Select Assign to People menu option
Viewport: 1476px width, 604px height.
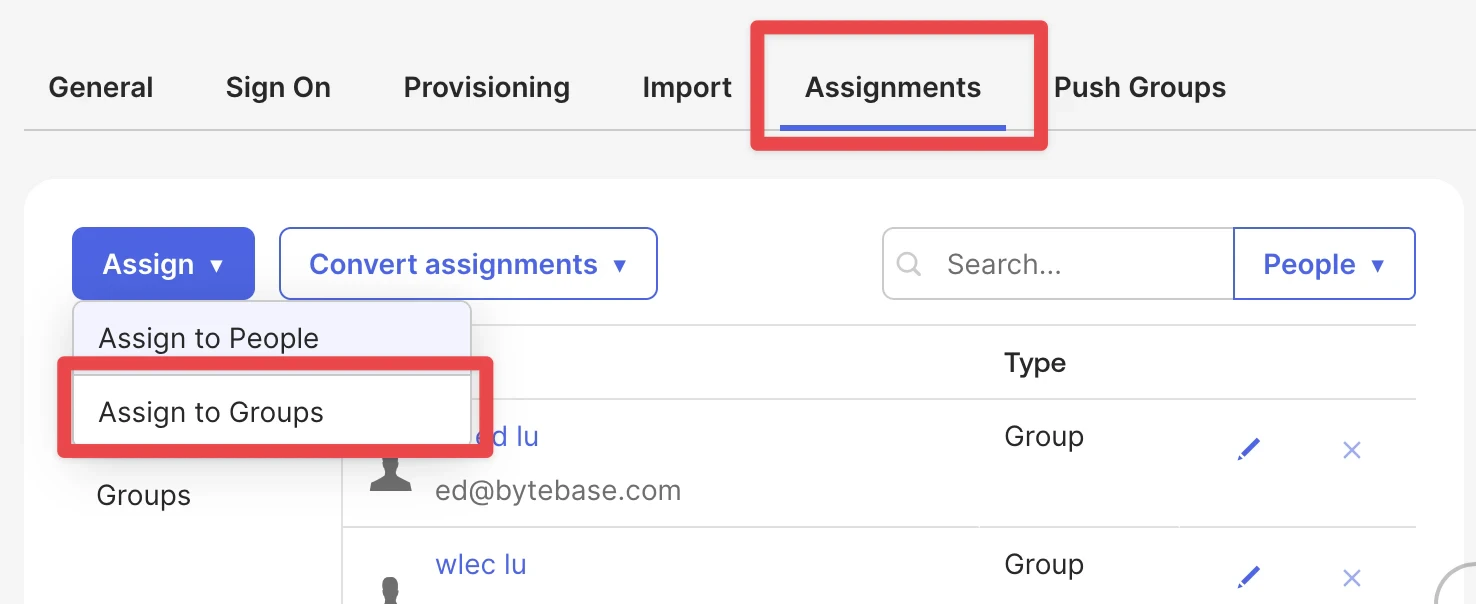[x=208, y=338]
